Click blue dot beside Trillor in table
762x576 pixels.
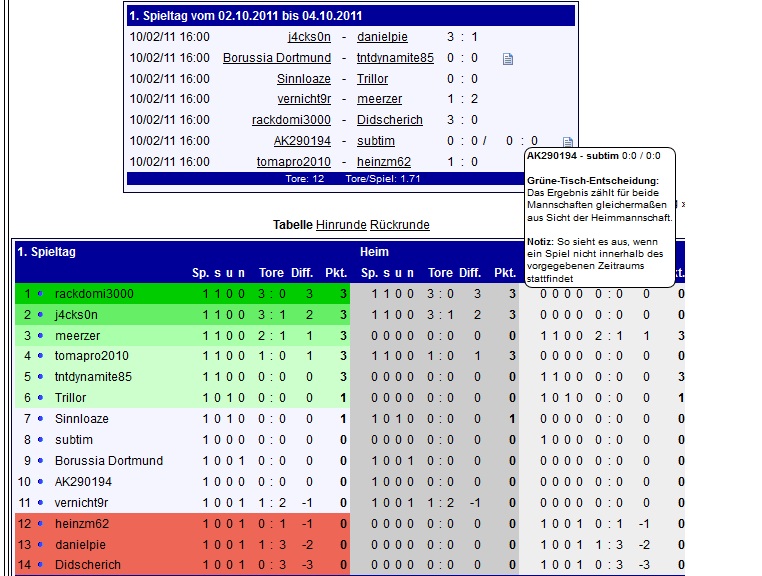[40, 398]
